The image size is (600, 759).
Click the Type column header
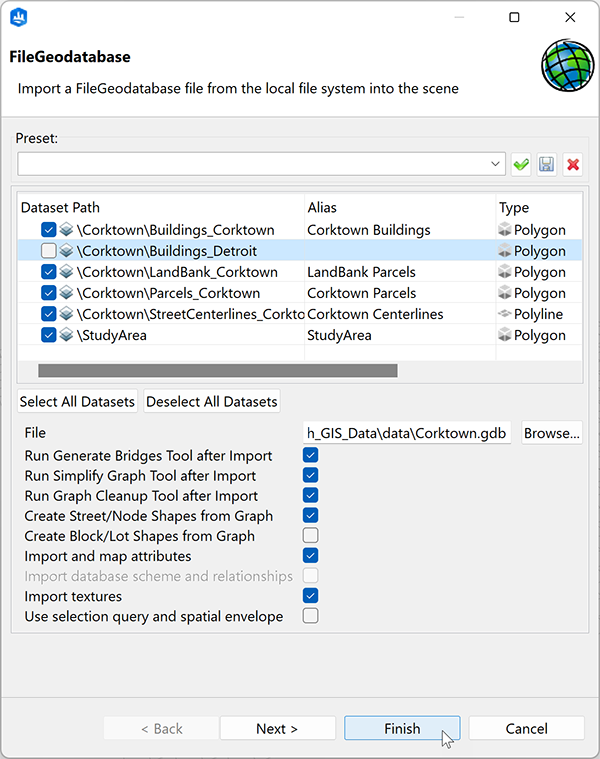pos(539,207)
